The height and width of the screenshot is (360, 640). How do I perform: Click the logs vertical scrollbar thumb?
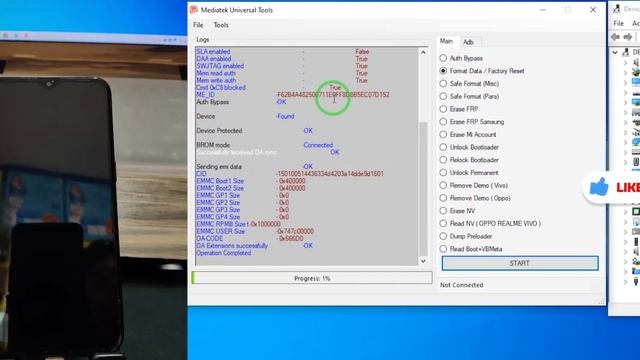[423, 188]
